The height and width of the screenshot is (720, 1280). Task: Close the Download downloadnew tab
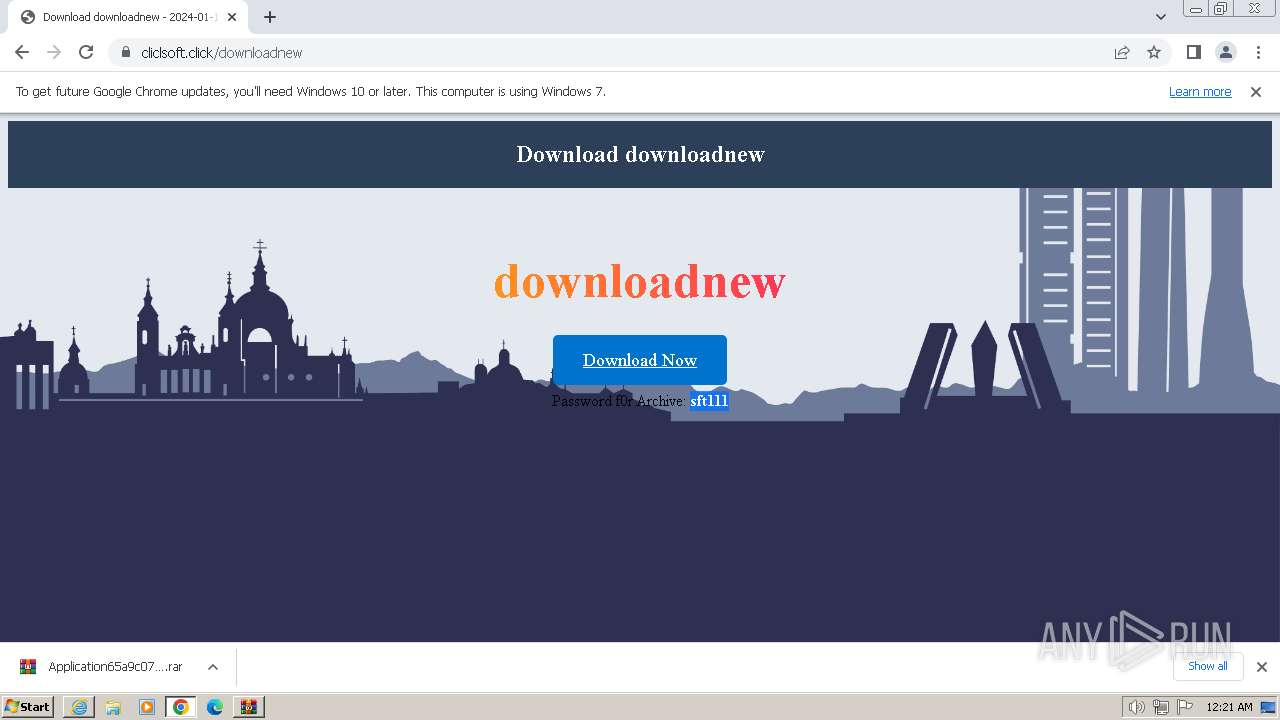coord(232,17)
